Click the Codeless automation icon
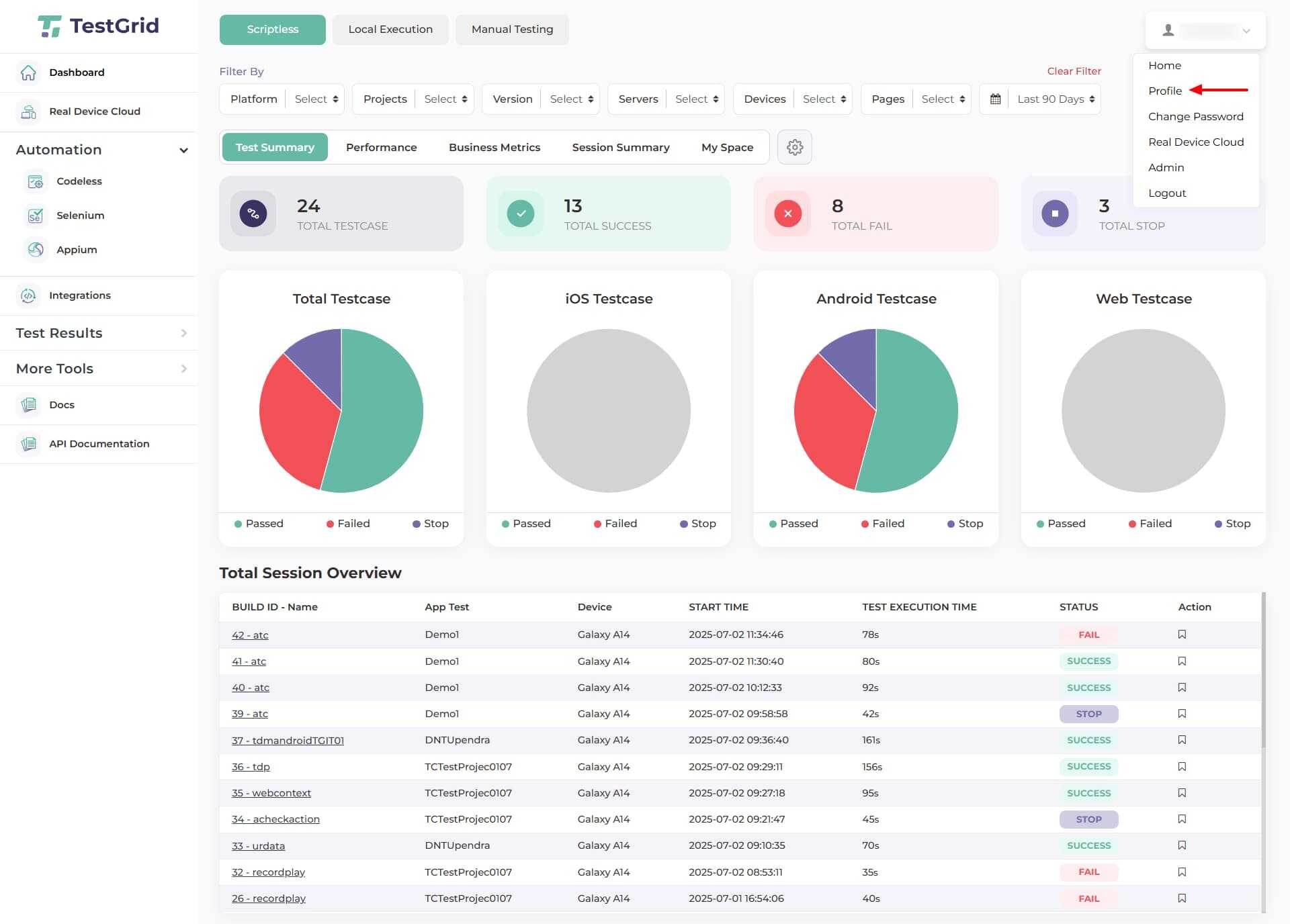Image resolution: width=1290 pixels, height=924 pixels. [36, 181]
